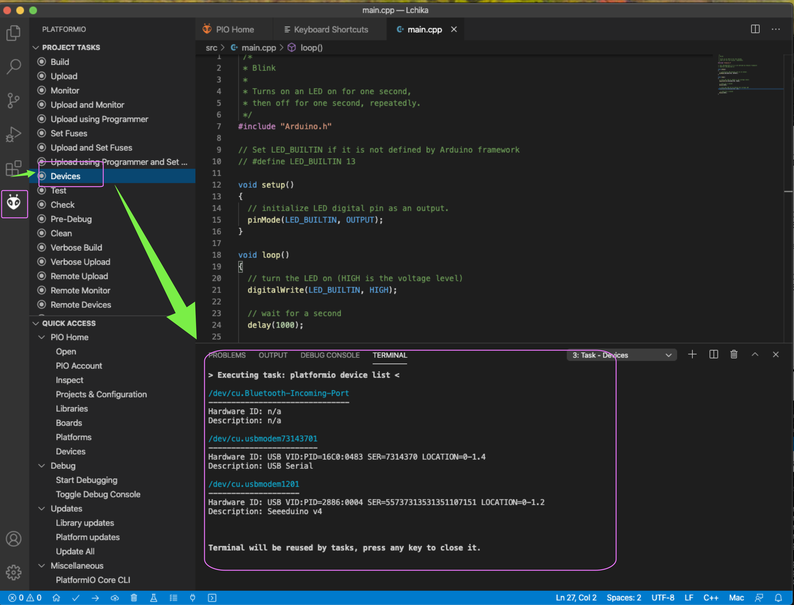Split the editor to the right

[x=755, y=29]
